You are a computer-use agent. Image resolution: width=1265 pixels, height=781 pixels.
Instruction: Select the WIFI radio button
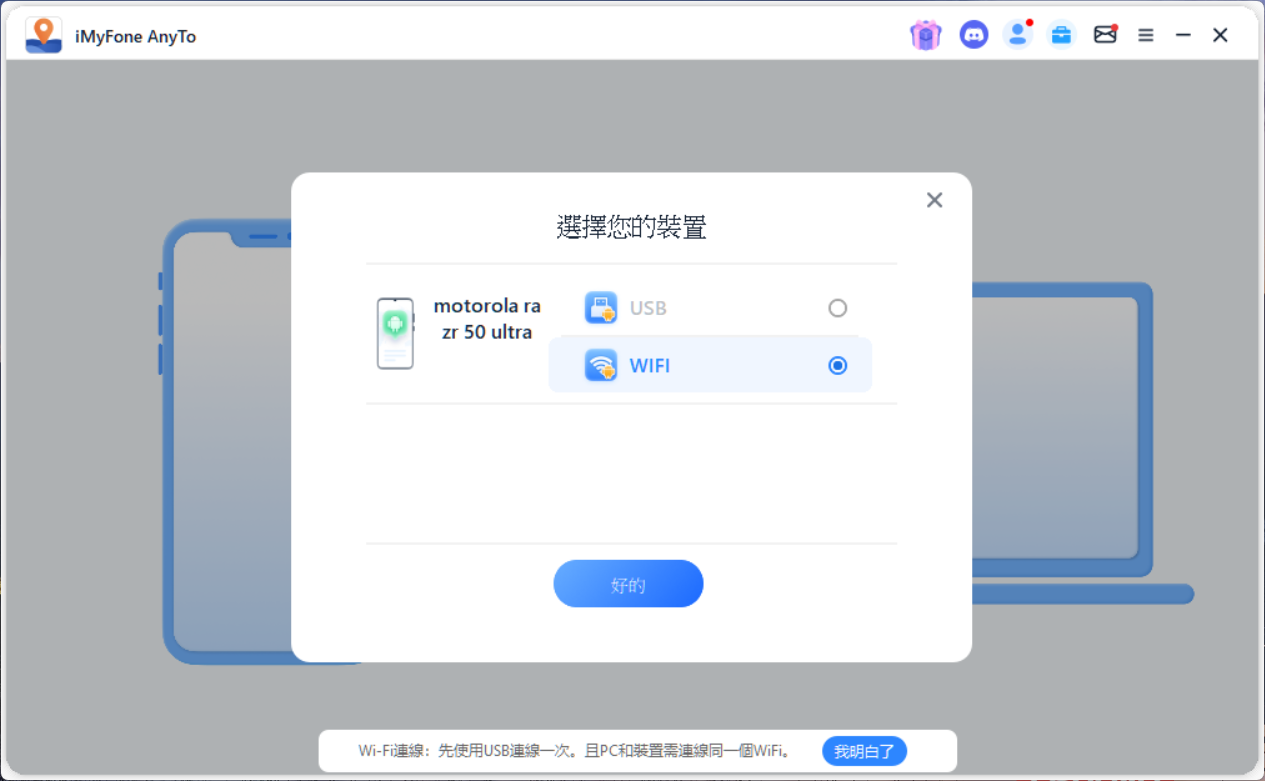(838, 366)
